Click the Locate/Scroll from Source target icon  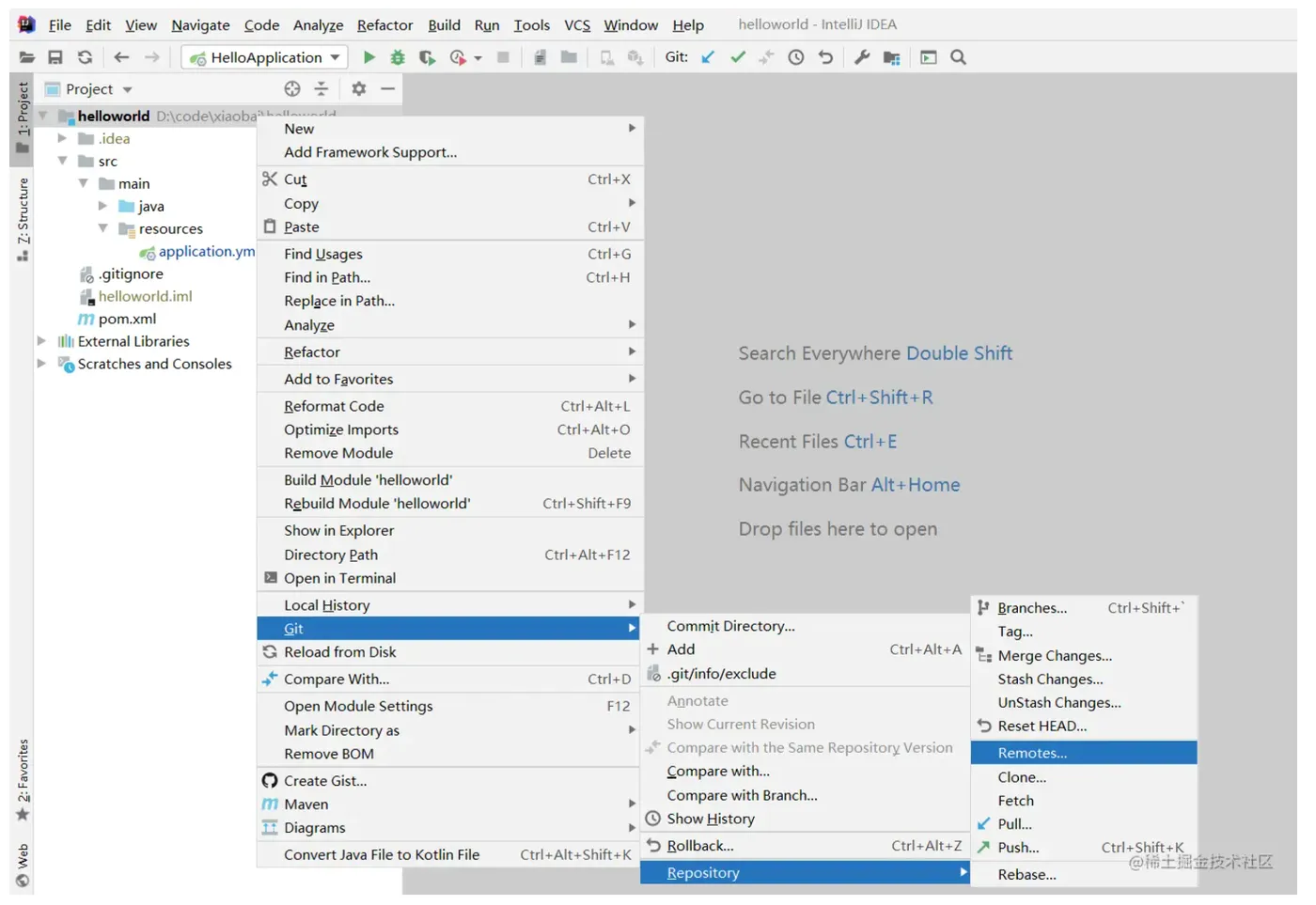click(x=292, y=88)
